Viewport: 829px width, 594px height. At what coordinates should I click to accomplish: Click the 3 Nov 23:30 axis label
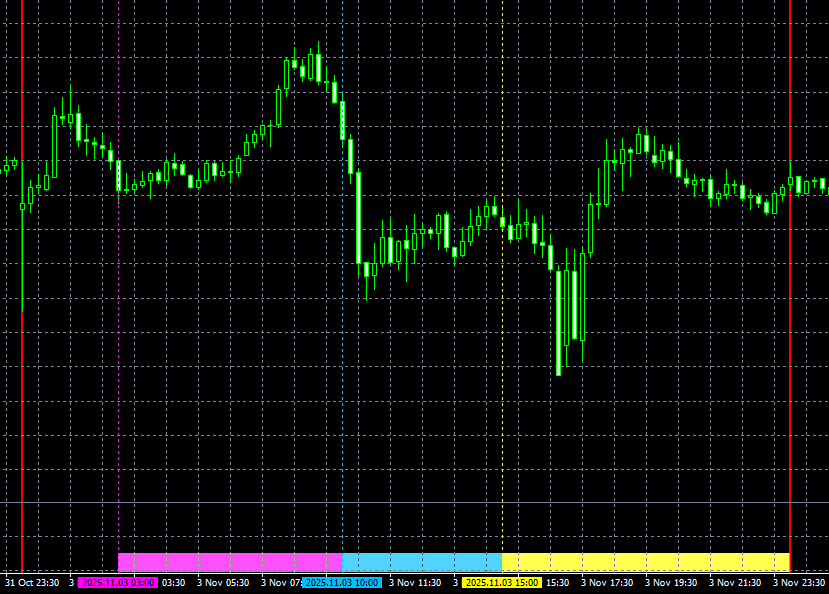click(799, 583)
